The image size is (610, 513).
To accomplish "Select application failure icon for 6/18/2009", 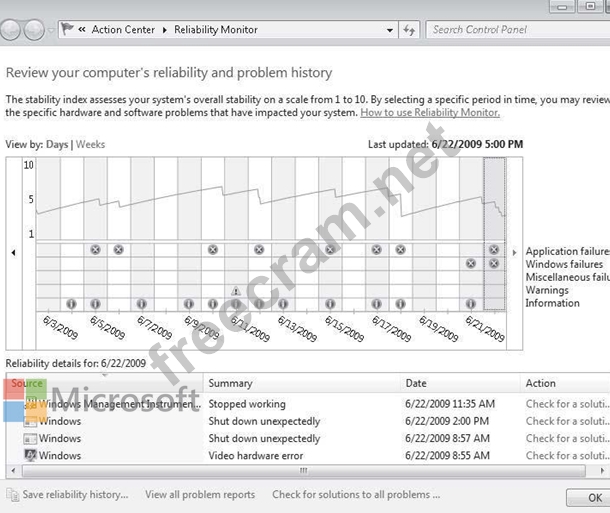I will click(x=400, y=250).
